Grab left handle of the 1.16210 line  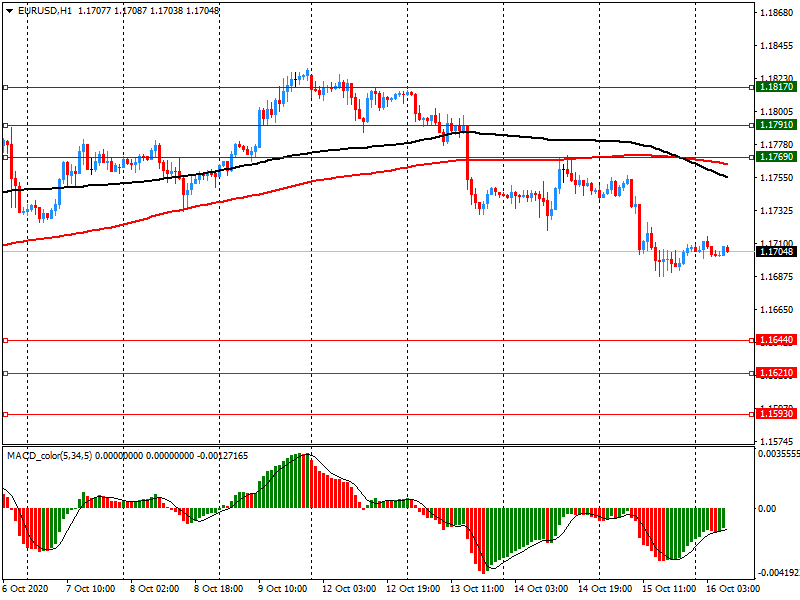[x=6, y=373]
